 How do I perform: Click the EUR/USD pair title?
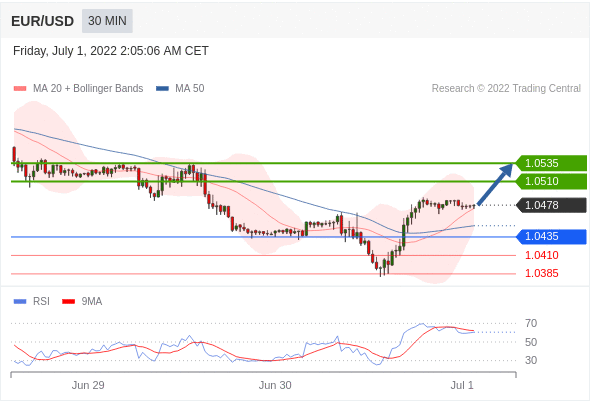tap(42, 21)
